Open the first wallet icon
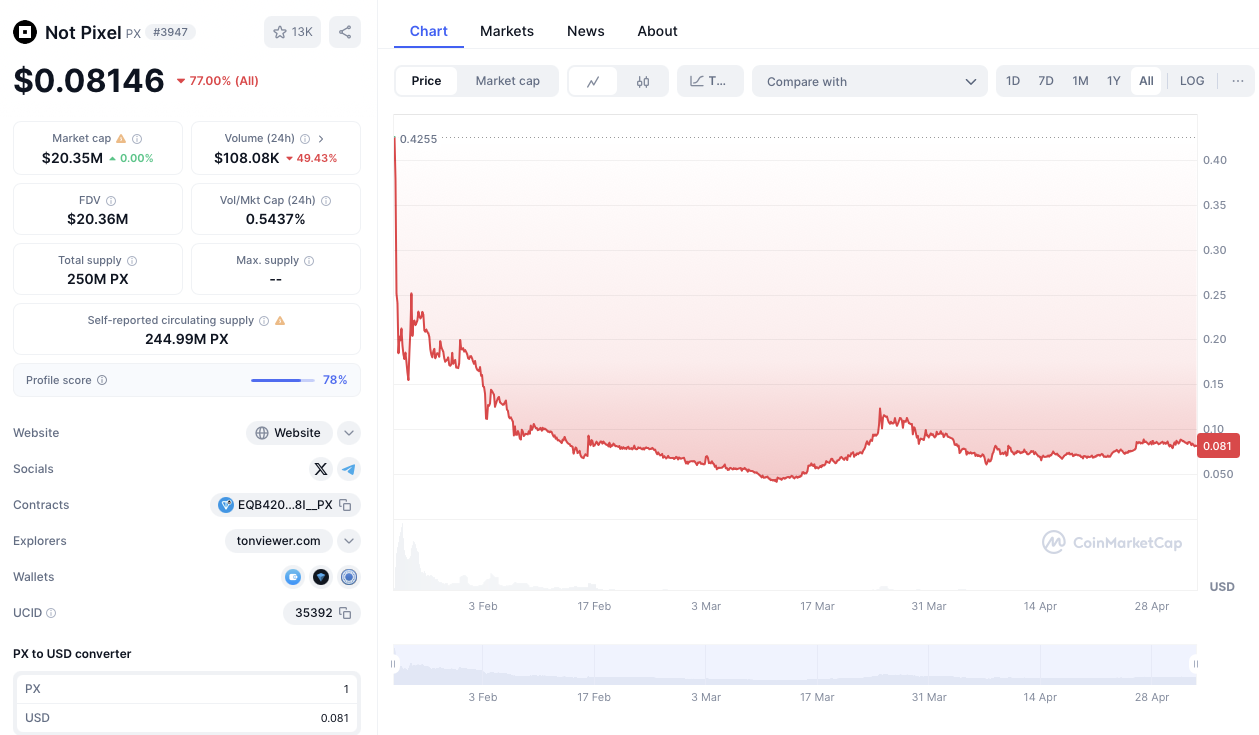This screenshot has height=735, width=1259. [293, 577]
